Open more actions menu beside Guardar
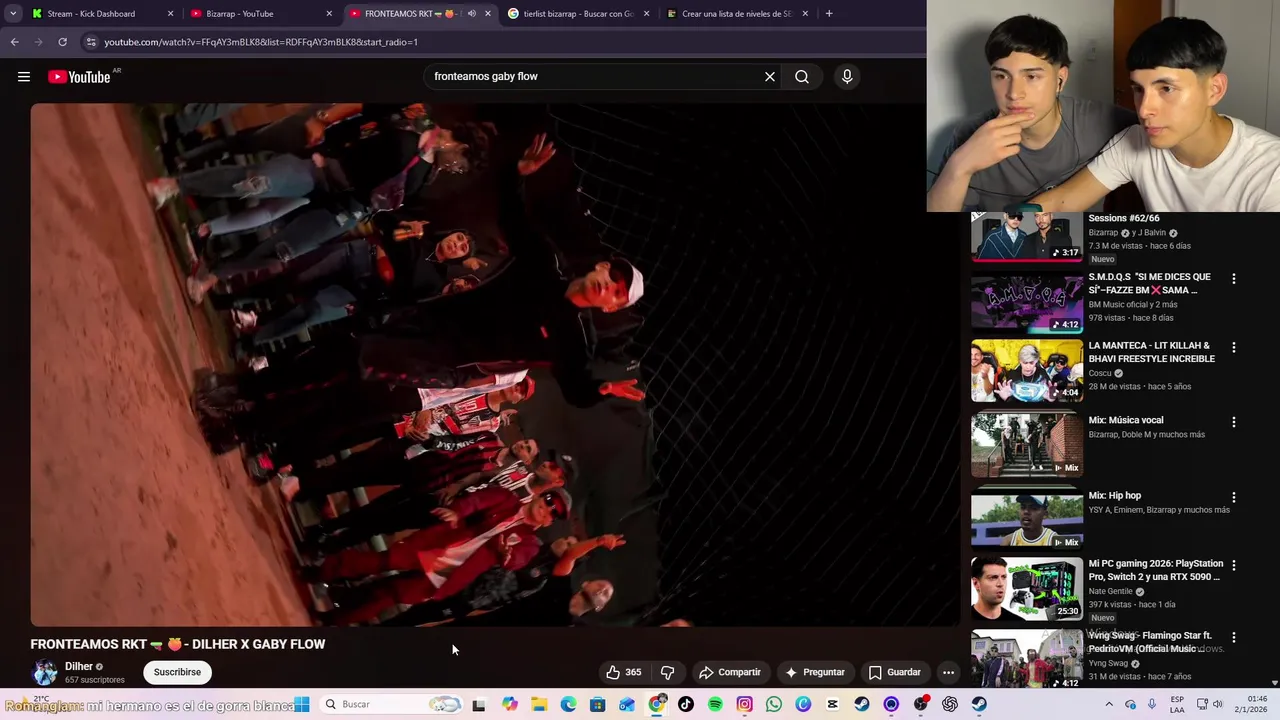 [948, 672]
